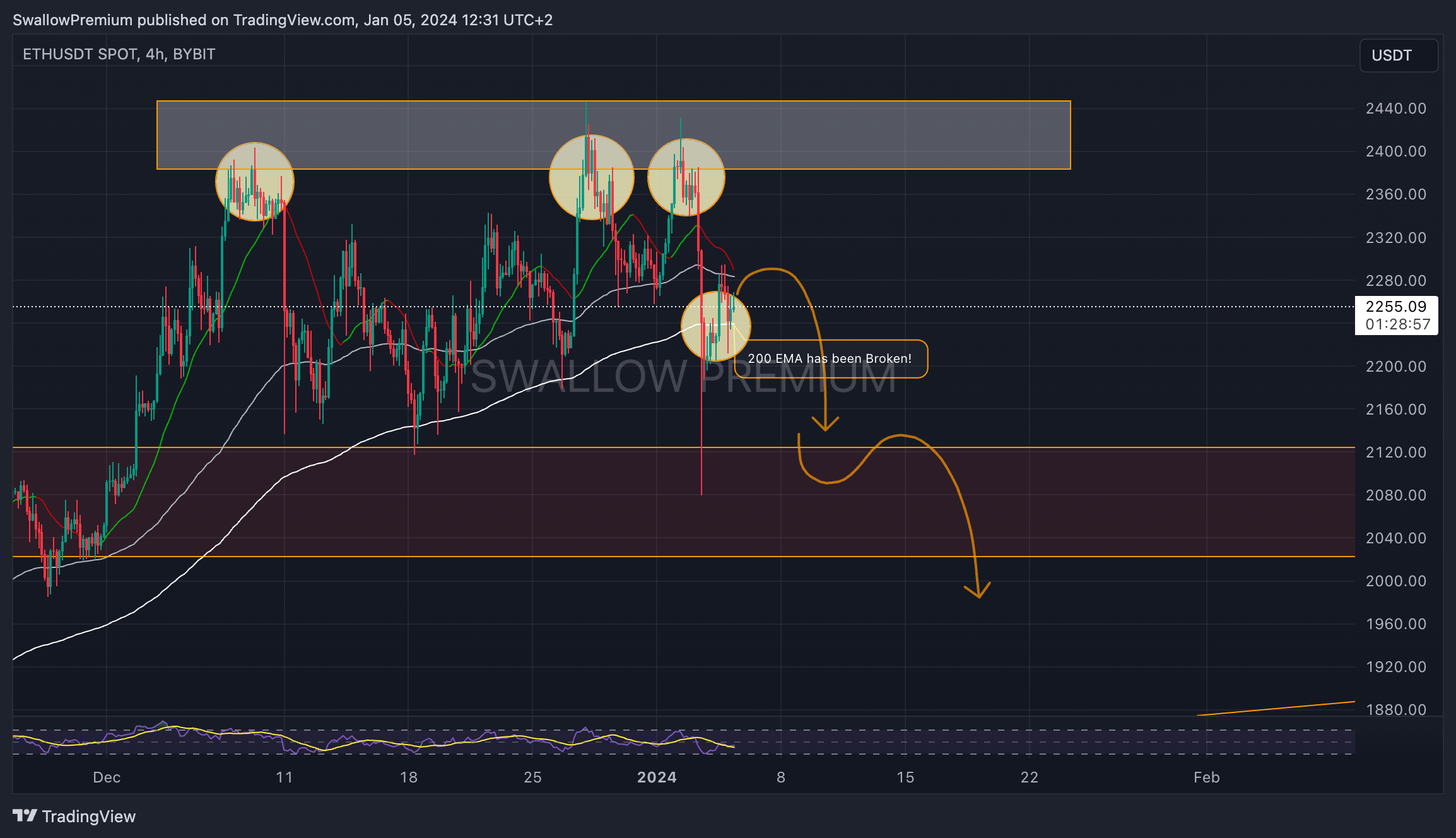The image size is (1456, 838).
Task: Click the 2440.00 price axis label
Action: (x=1396, y=109)
